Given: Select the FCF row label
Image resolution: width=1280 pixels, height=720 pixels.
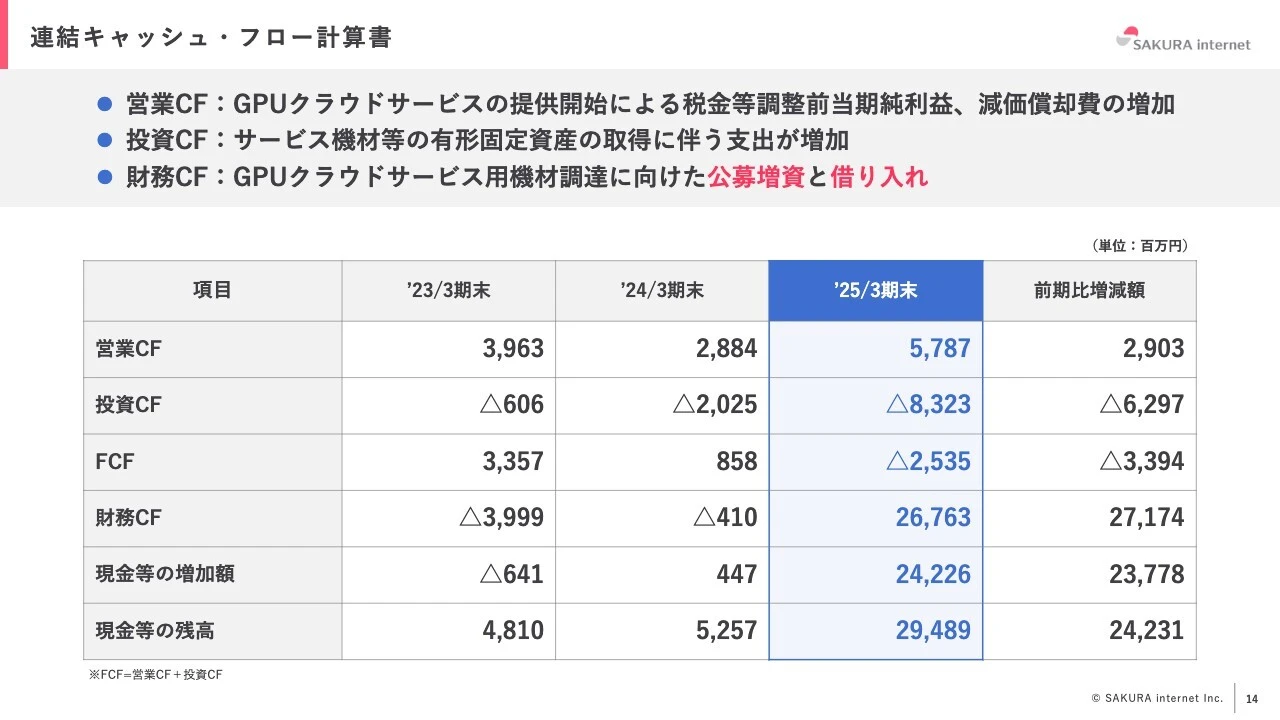Looking at the screenshot, I should pyautogui.click(x=115, y=462).
